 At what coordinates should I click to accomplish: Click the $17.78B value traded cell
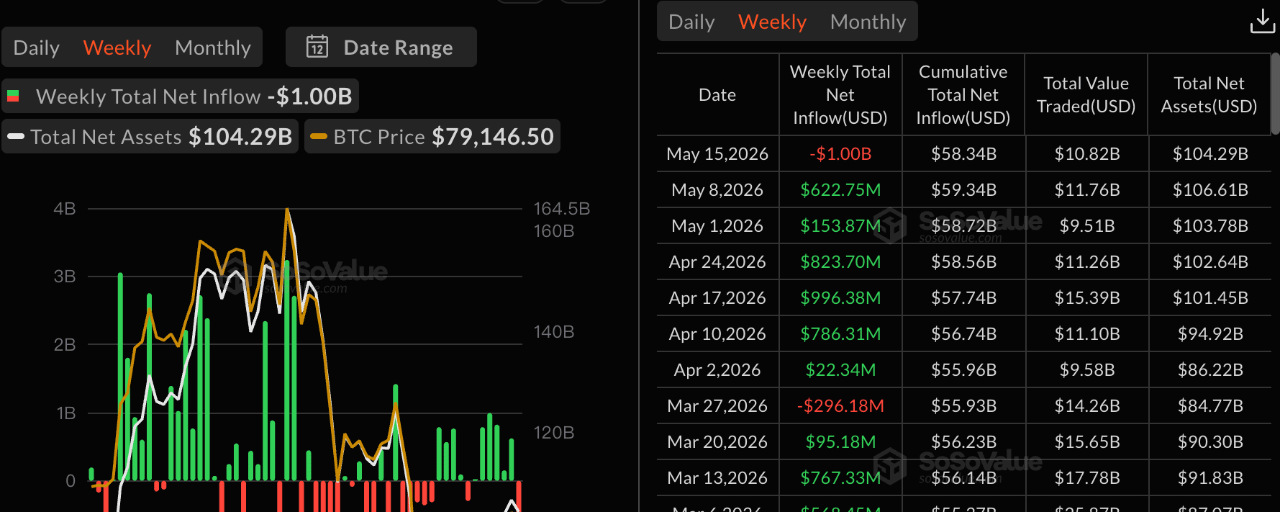click(x=1086, y=478)
